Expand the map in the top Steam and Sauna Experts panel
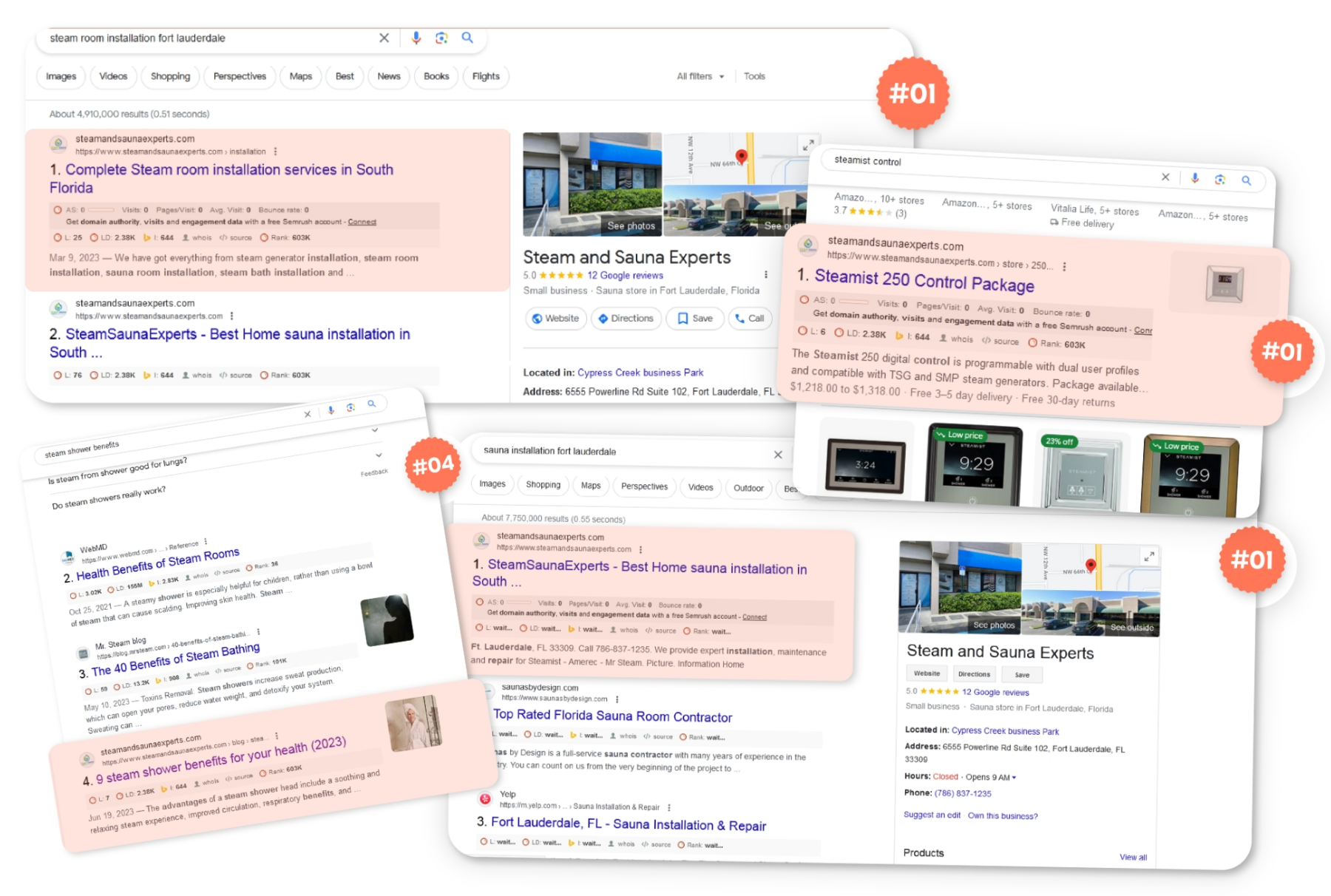This screenshot has width=1331, height=896. (x=808, y=145)
